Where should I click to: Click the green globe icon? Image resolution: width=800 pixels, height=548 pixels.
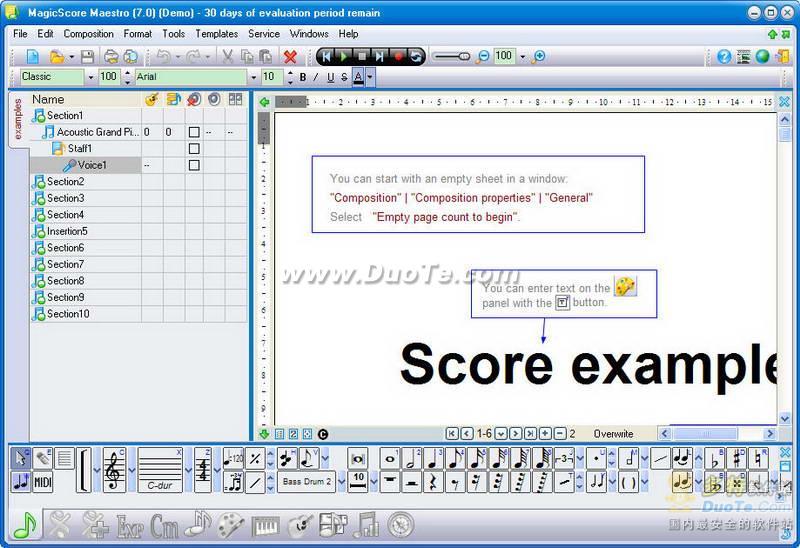pyautogui.click(x=762, y=56)
